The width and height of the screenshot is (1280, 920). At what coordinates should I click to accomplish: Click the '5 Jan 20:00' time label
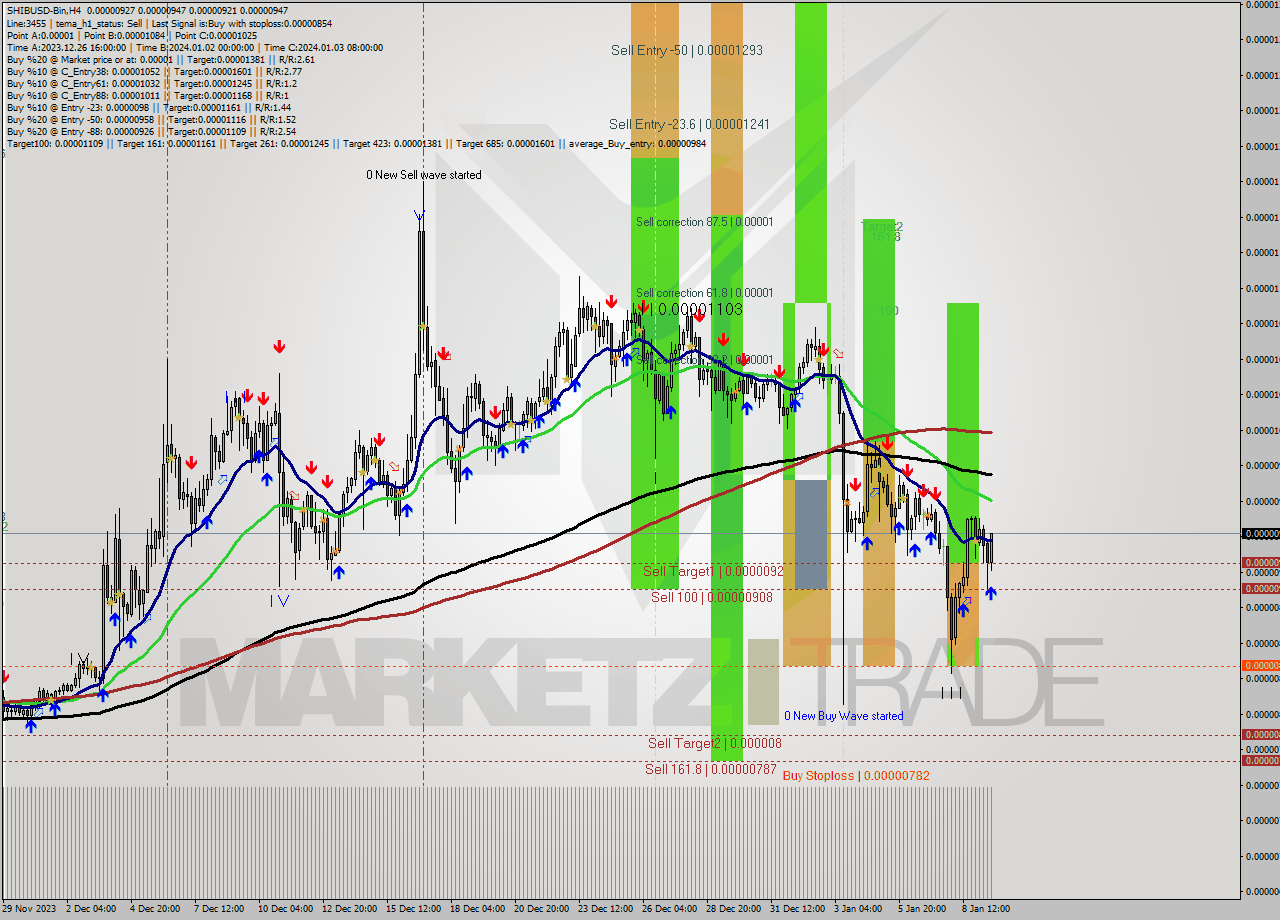922,909
